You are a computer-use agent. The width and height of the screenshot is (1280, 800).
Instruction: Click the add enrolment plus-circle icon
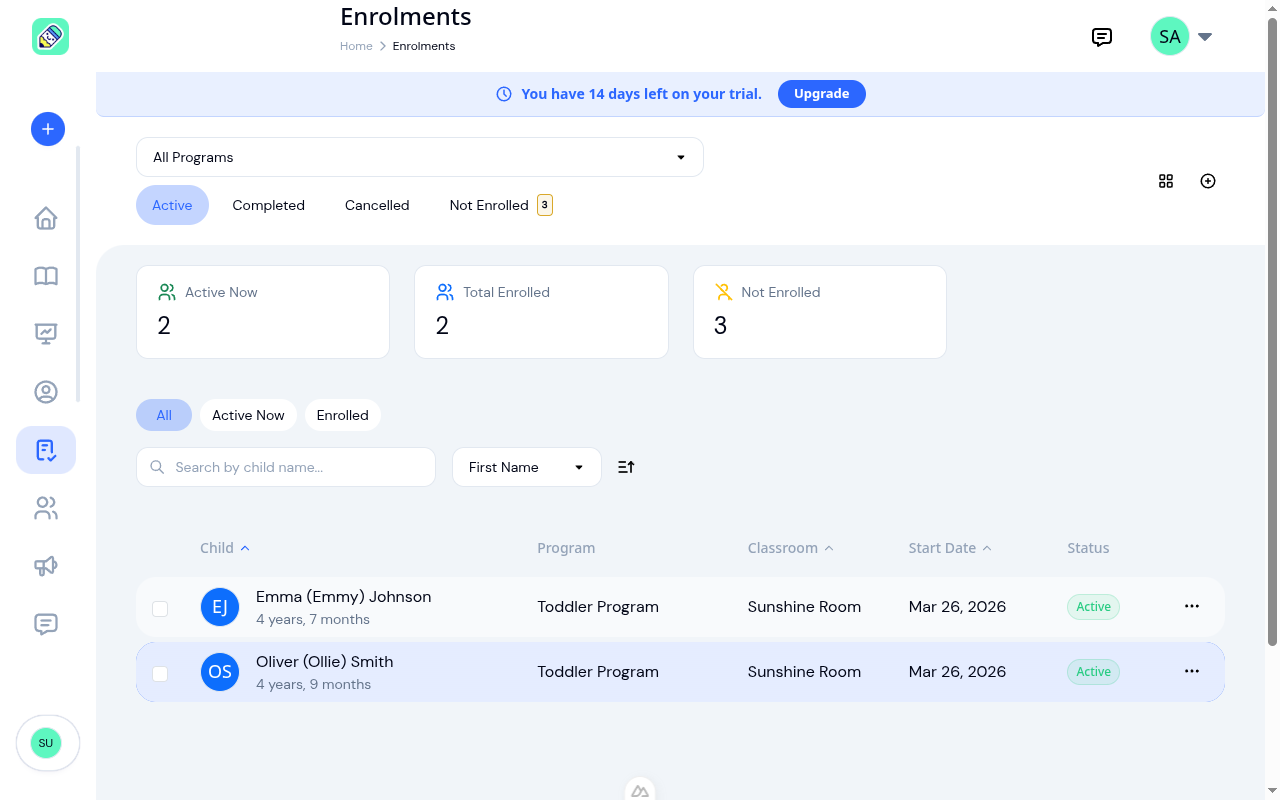1208,181
